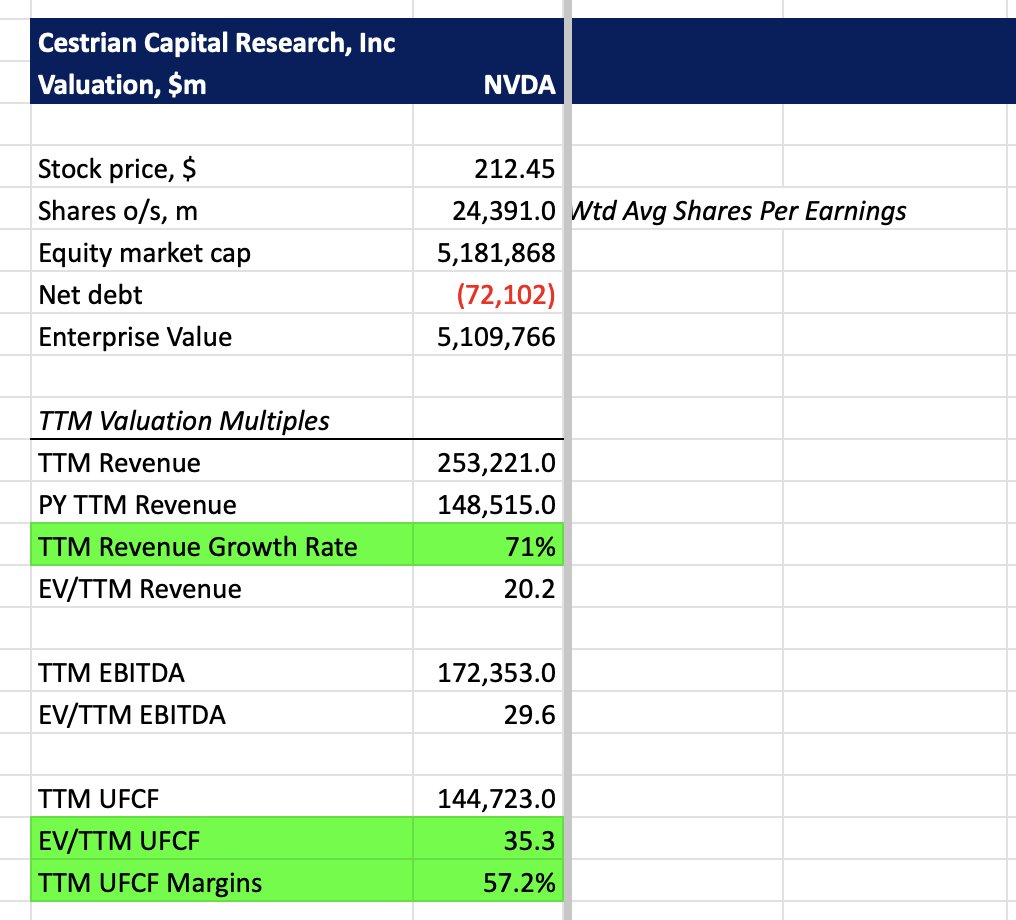Screen dimensions: 1016x920
Task: Click the 'Stock price, $' label cell
Action: (222, 168)
